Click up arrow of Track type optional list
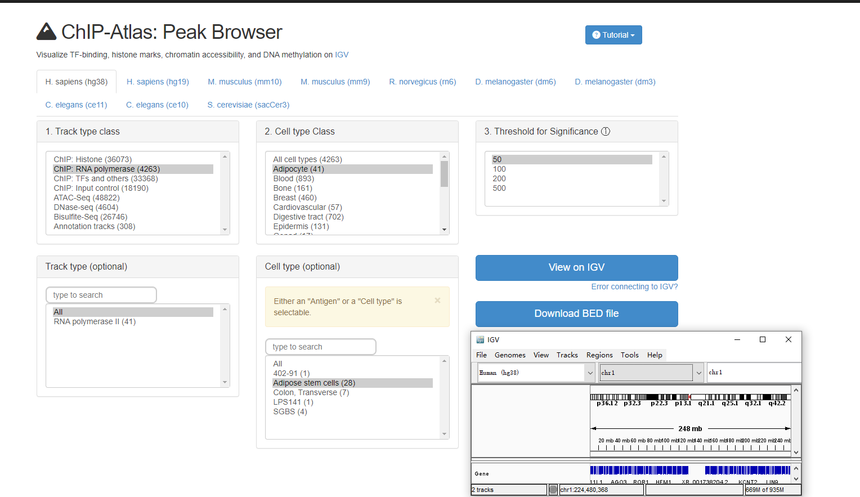Viewport: 860px width, 497px height. tap(225, 309)
